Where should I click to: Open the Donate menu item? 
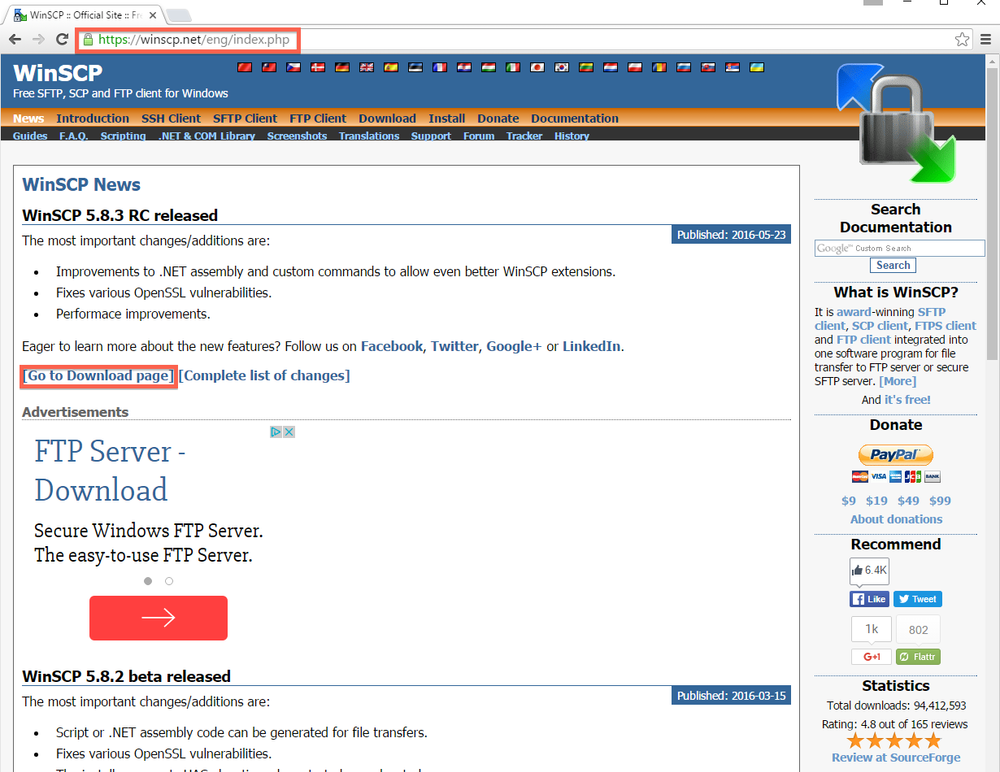tap(498, 119)
